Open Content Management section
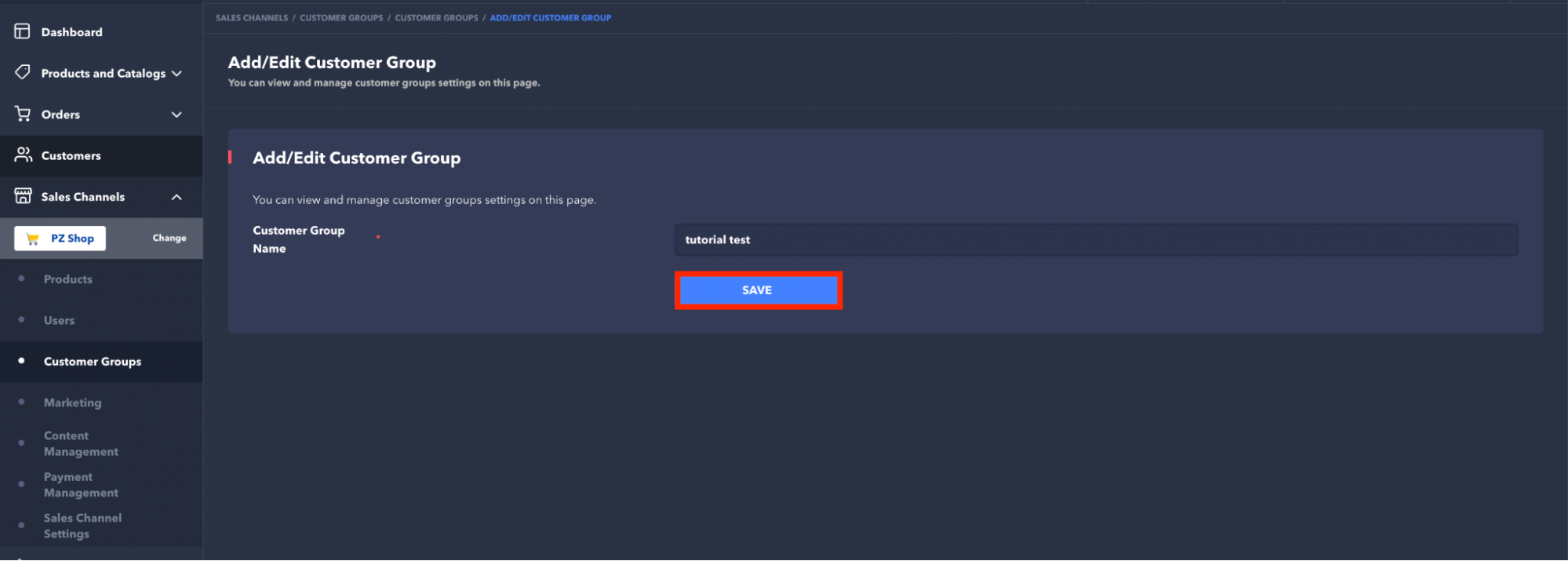This screenshot has height=561, width=1568. [81, 443]
